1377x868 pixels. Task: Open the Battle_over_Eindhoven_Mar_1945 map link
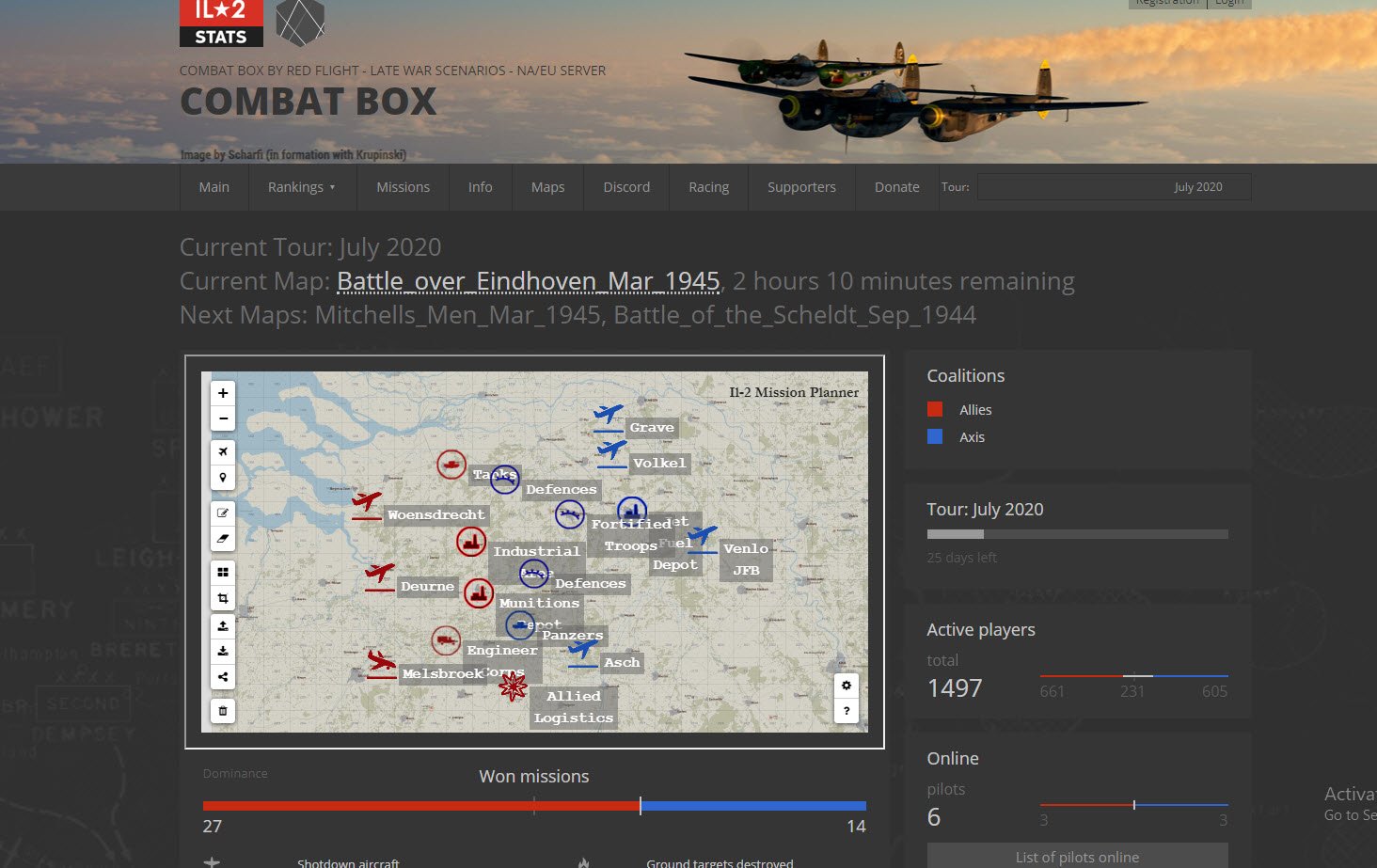click(528, 281)
